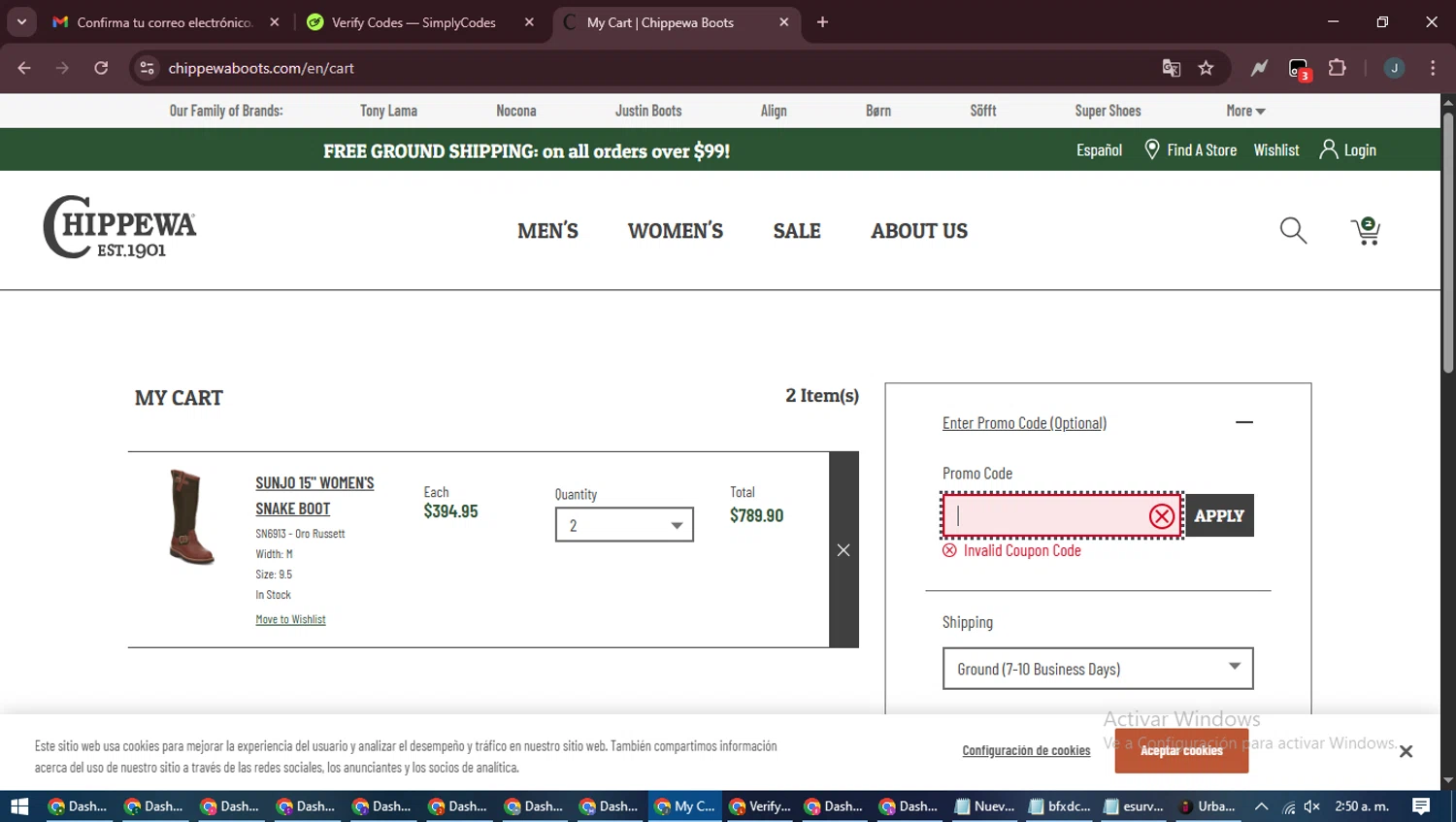The height and width of the screenshot is (822, 1456).
Task: Open the ABOUT US menu
Action: [919, 231]
